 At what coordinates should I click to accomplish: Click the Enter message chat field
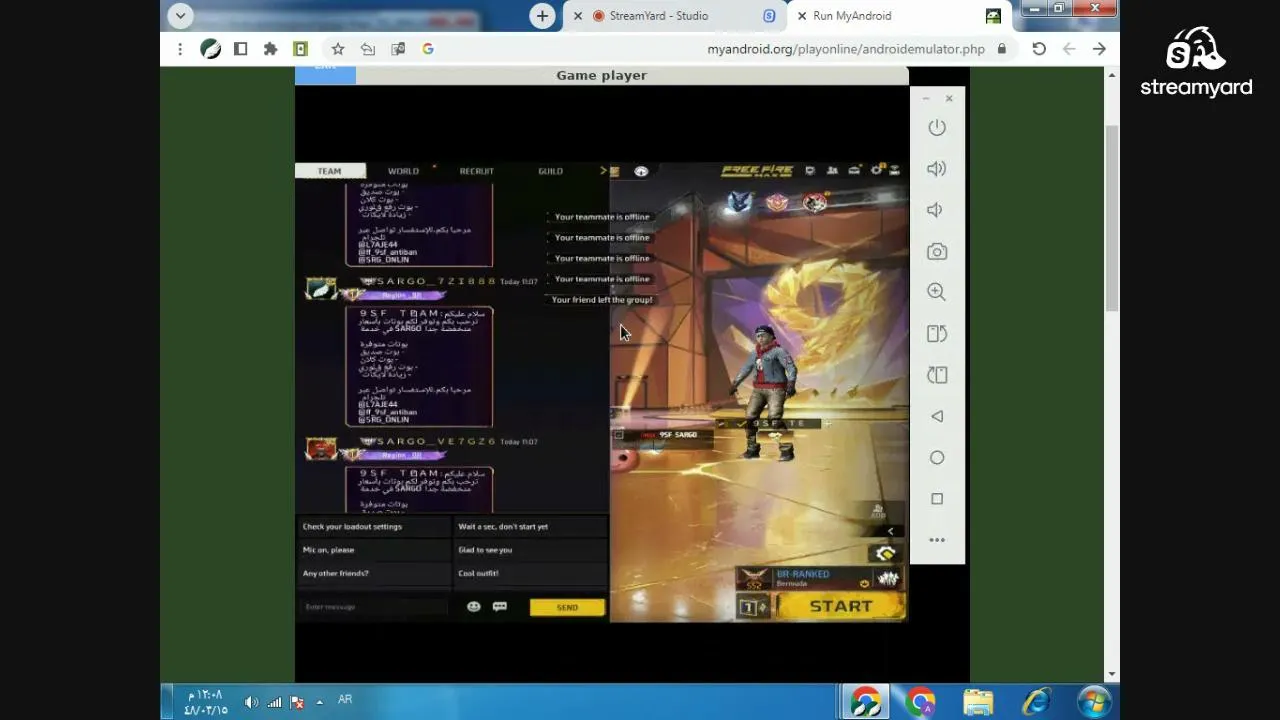[x=373, y=607]
